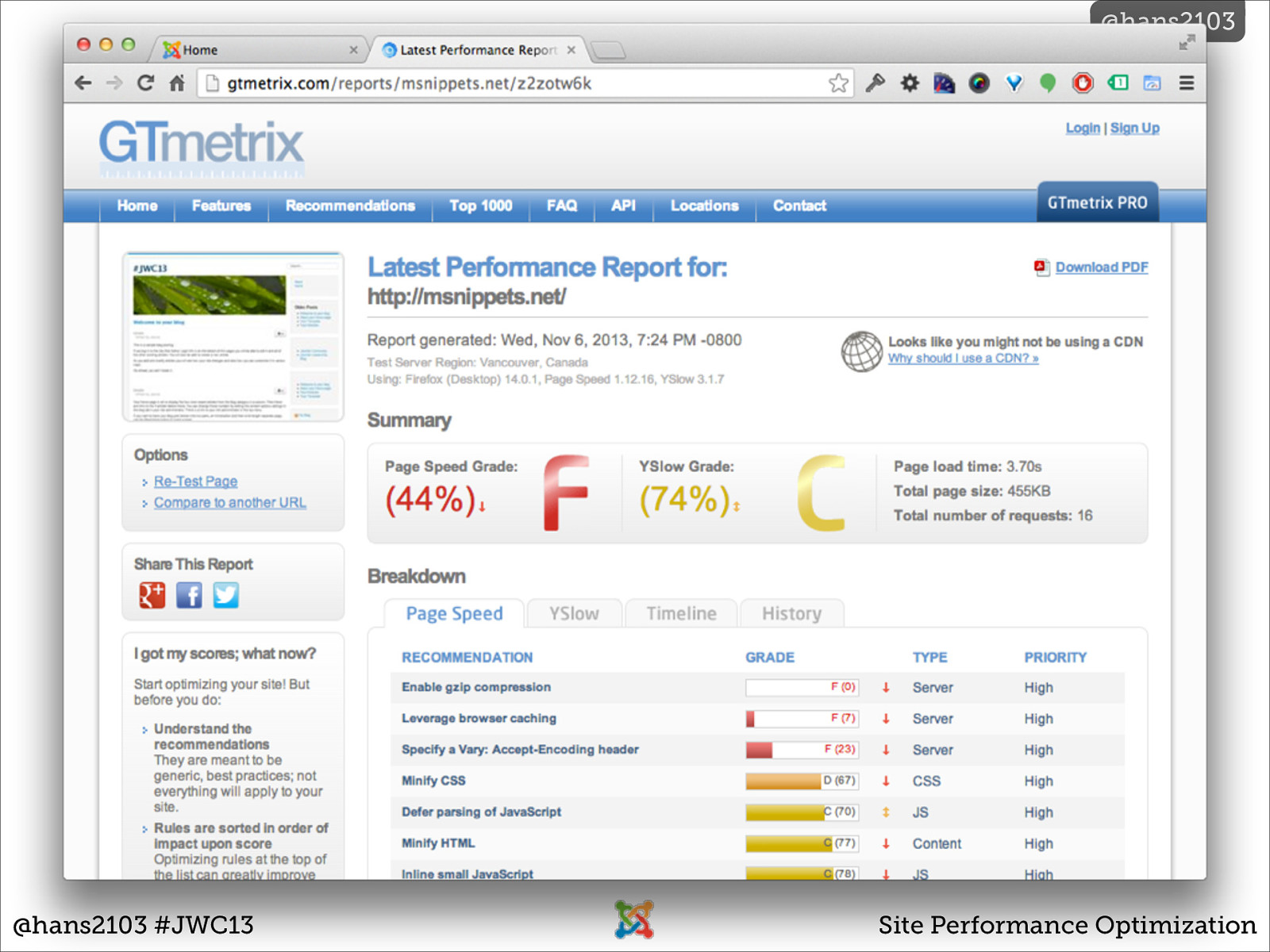Open the browser home icon
Image resolution: width=1270 pixels, height=952 pixels.
pos(176,83)
